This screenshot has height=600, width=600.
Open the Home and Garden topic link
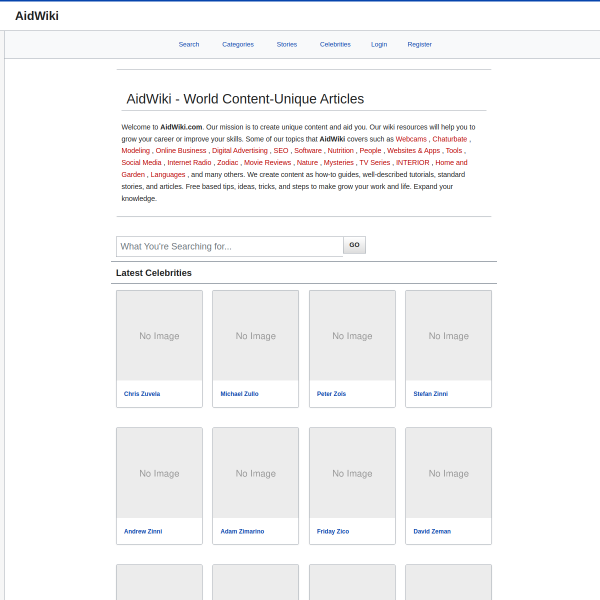(451, 163)
